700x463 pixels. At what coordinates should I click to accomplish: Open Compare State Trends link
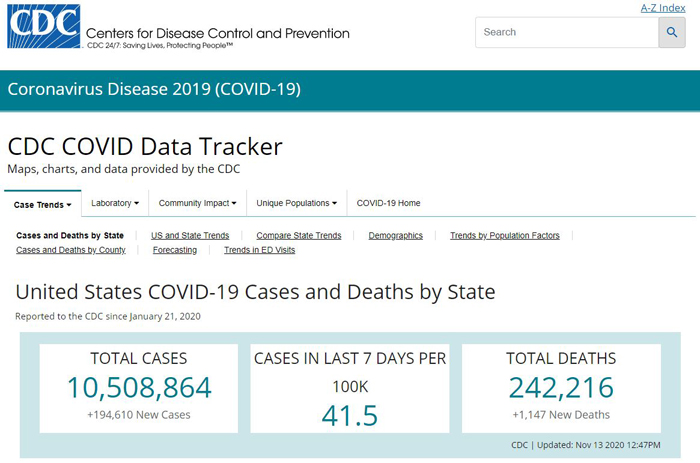coord(299,235)
